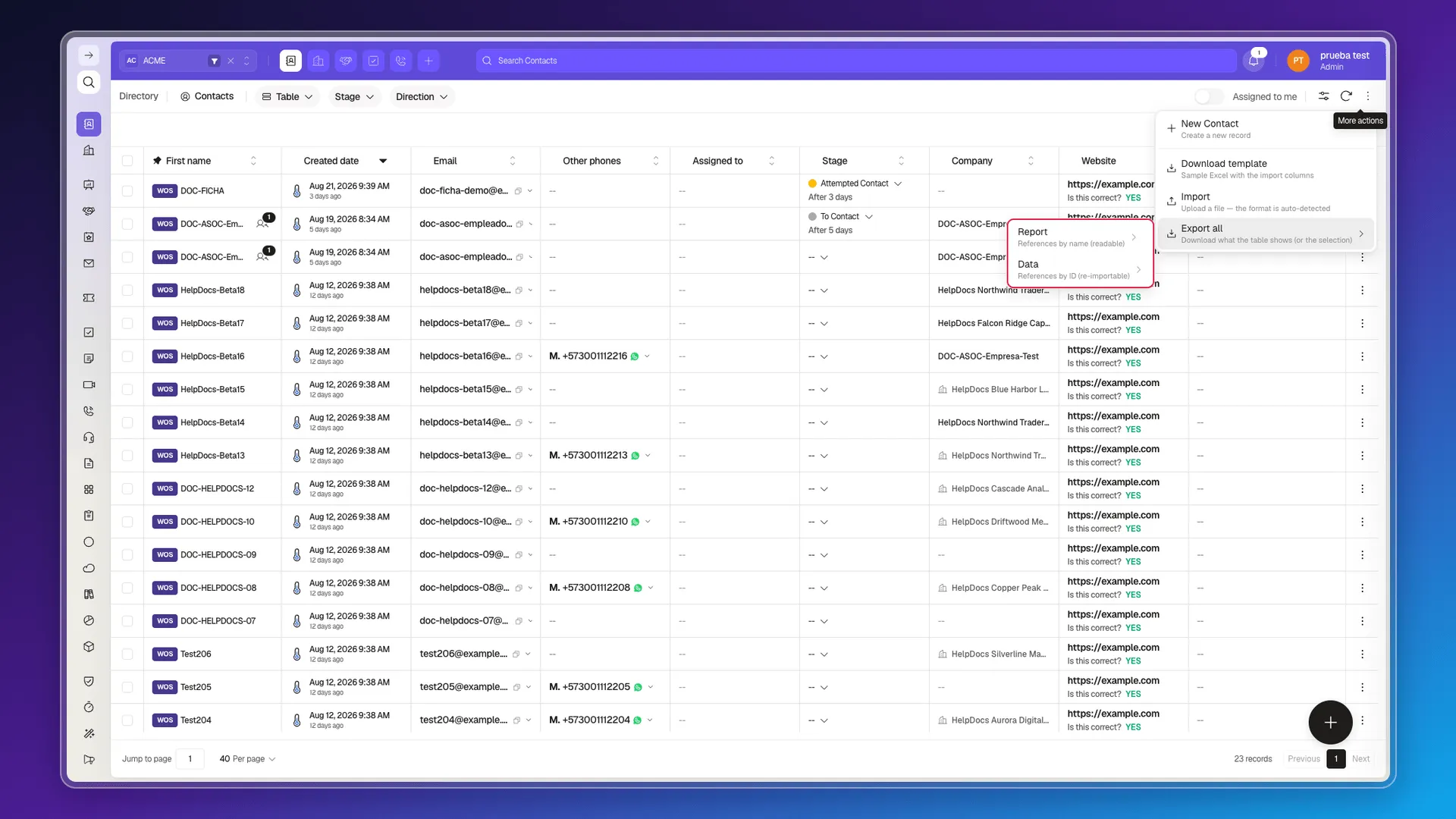
Task: Open the tasks checkbox icon in top bar
Action: tap(374, 61)
